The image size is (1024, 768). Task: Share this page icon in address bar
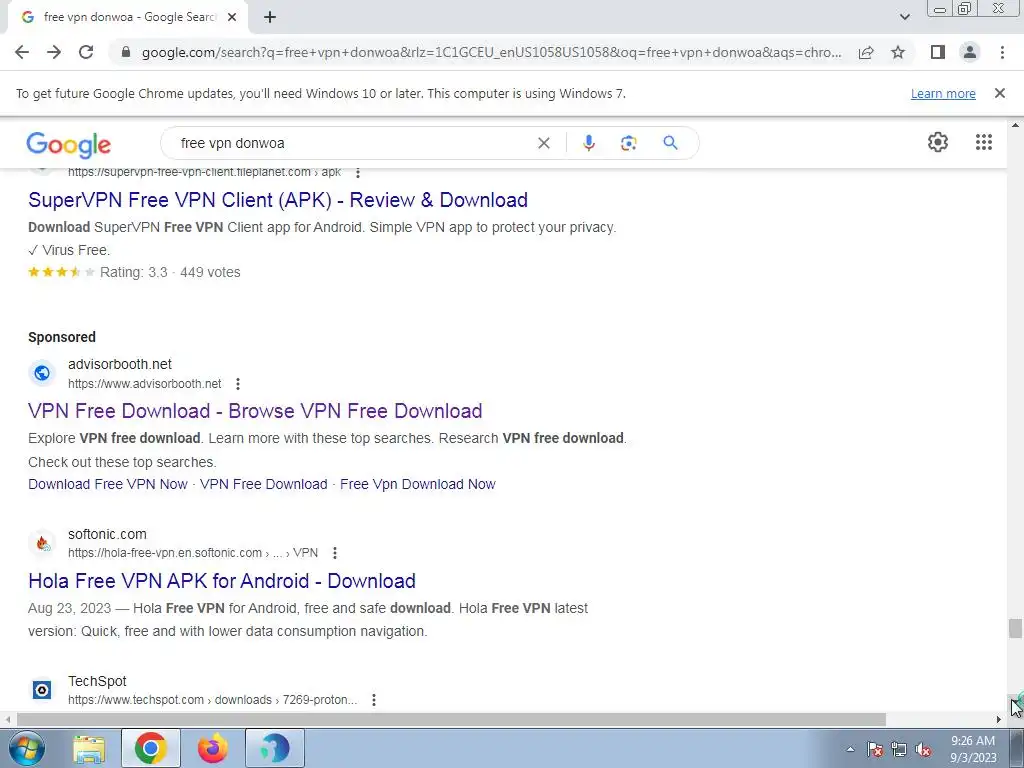coord(866,52)
